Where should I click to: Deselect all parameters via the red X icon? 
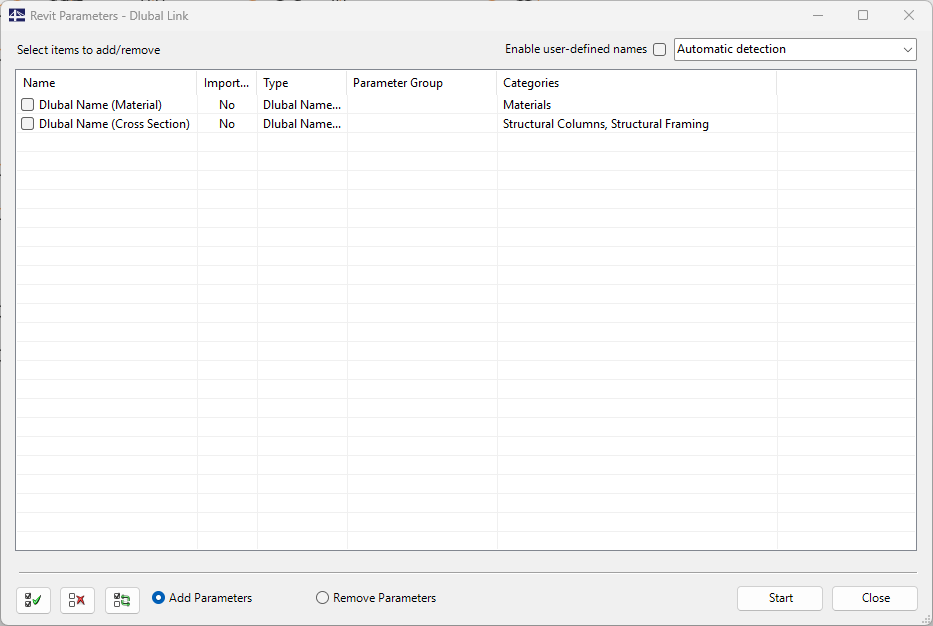[x=77, y=598]
